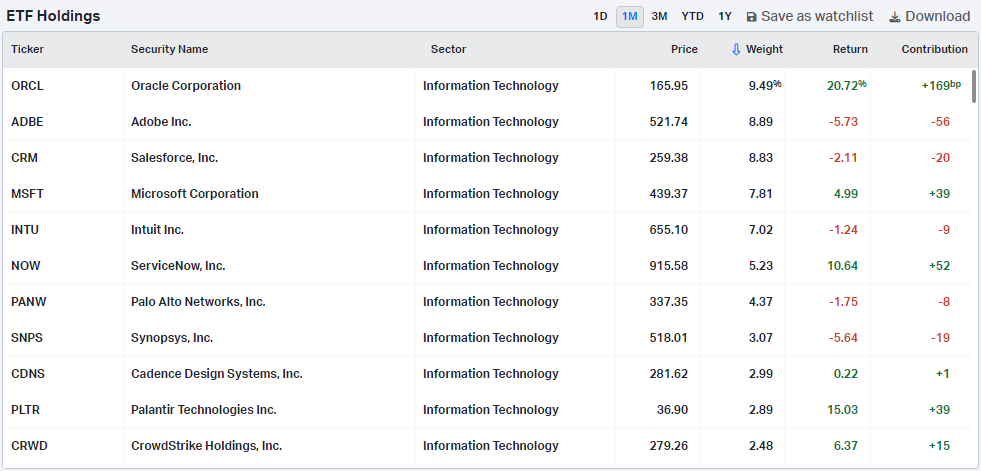The width and height of the screenshot is (981, 471).
Task: Click the CRM ticker
Action: (x=24, y=158)
